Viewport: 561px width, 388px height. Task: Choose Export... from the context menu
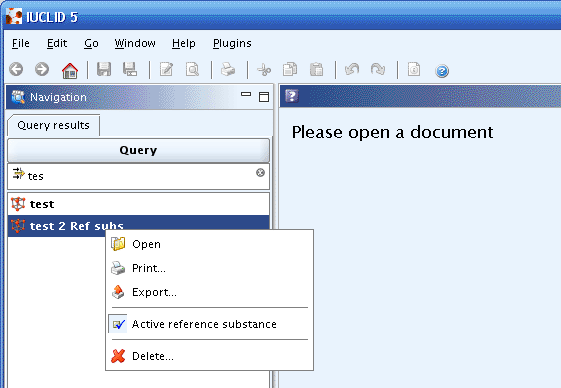click(210, 292)
